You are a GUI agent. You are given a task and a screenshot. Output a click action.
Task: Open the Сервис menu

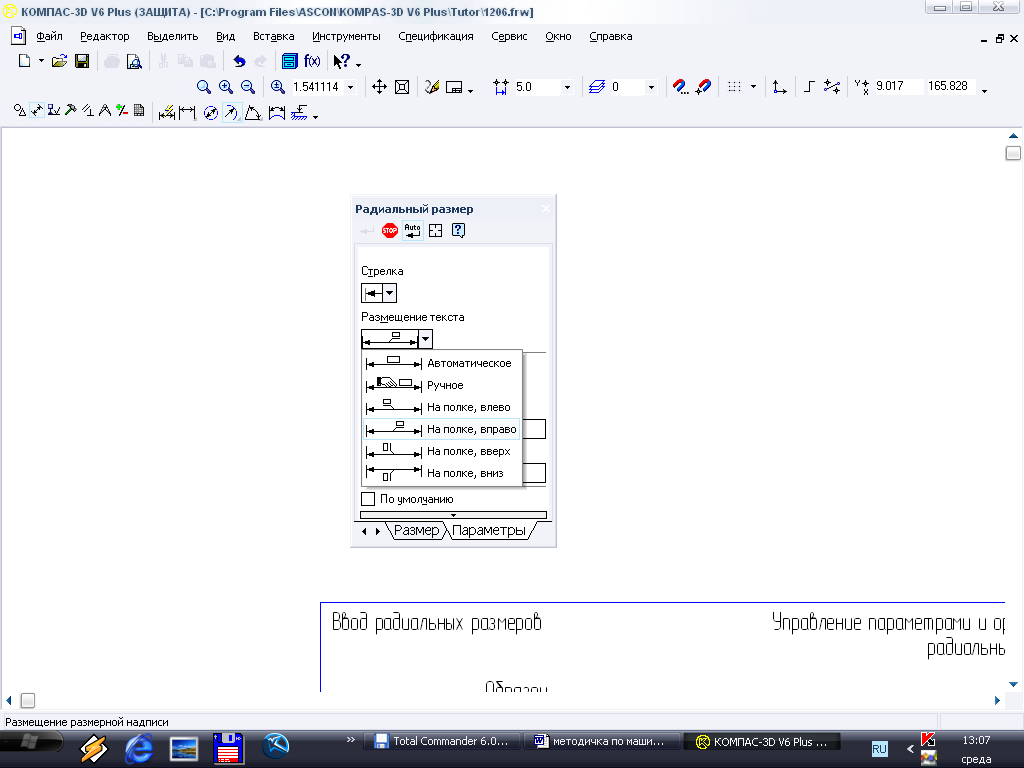click(509, 37)
